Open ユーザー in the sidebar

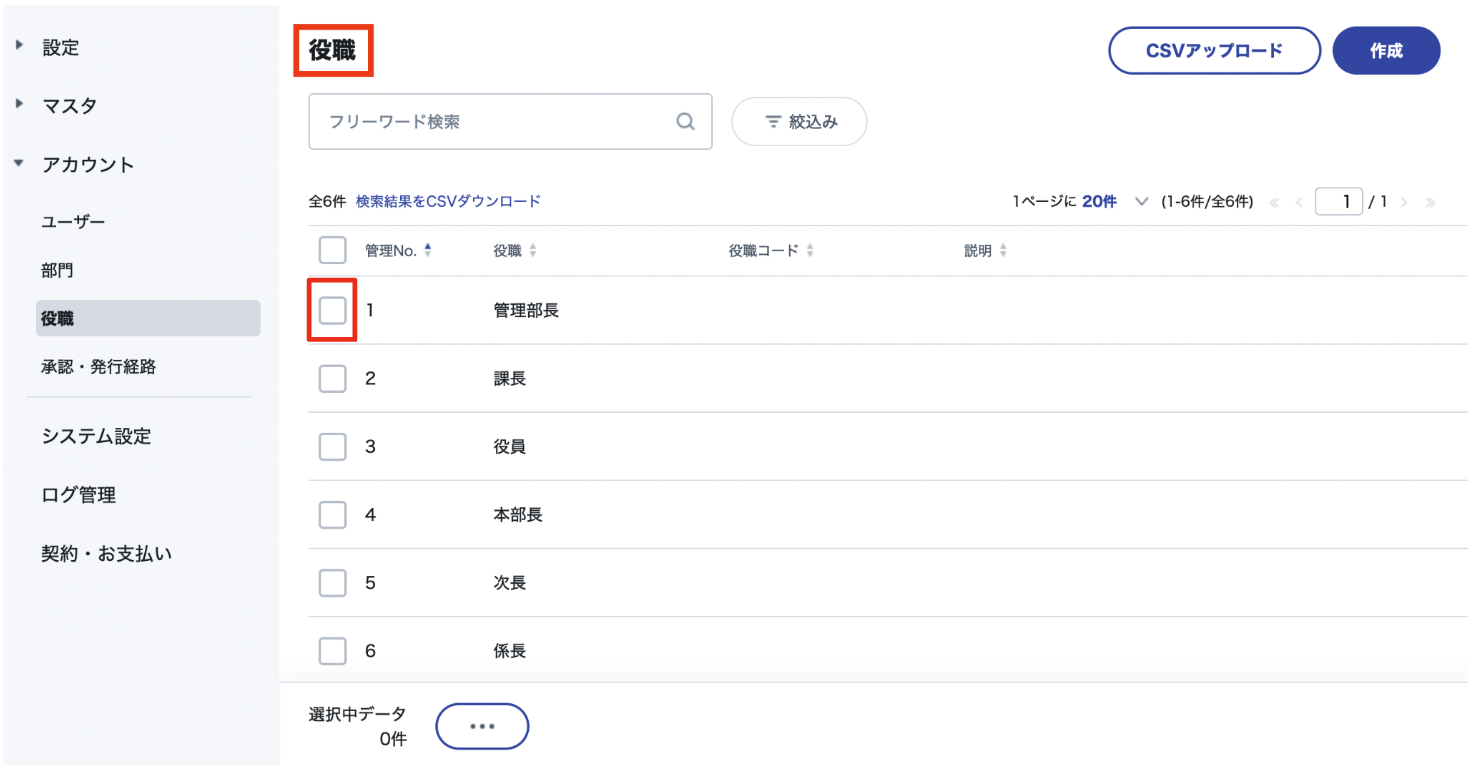pyautogui.click(x=73, y=222)
